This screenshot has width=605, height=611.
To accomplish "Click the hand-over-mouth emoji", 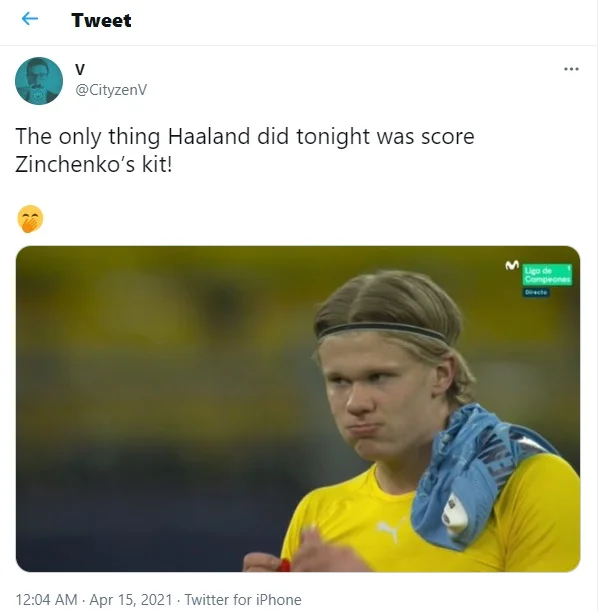I will coord(31,218).
